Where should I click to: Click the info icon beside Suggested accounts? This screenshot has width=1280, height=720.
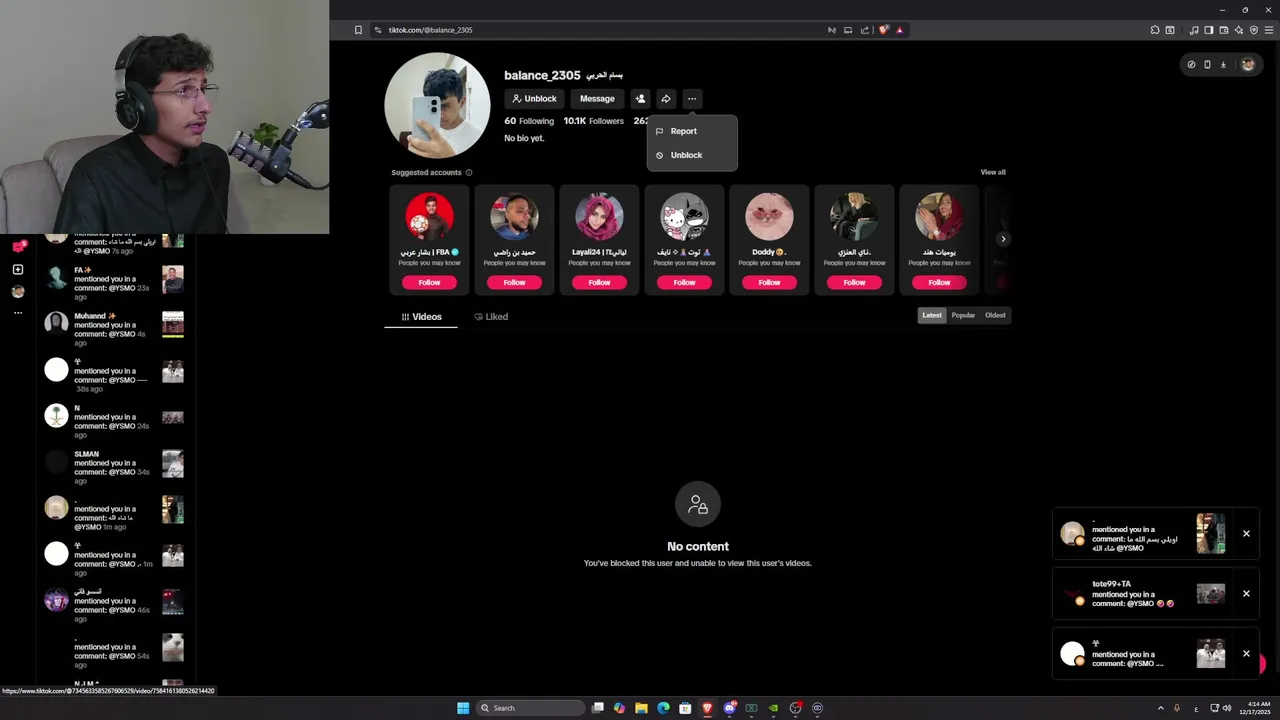(x=469, y=172)
